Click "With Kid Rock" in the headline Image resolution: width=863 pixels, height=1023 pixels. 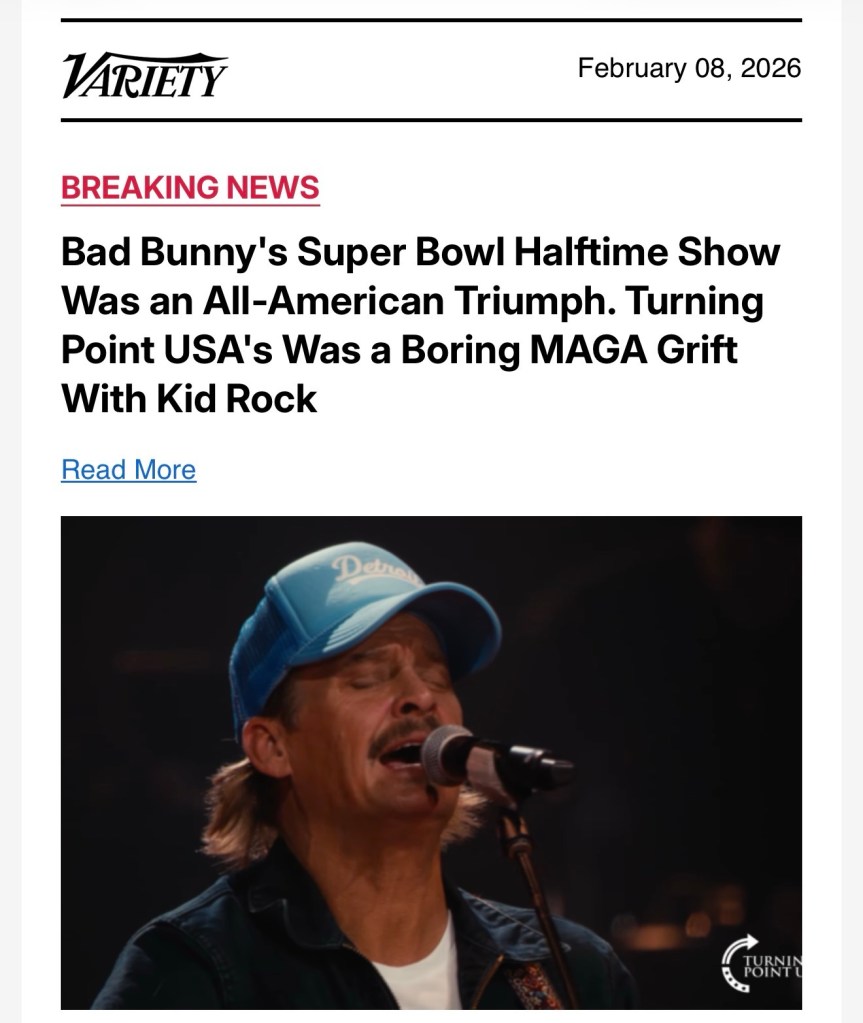189,398
